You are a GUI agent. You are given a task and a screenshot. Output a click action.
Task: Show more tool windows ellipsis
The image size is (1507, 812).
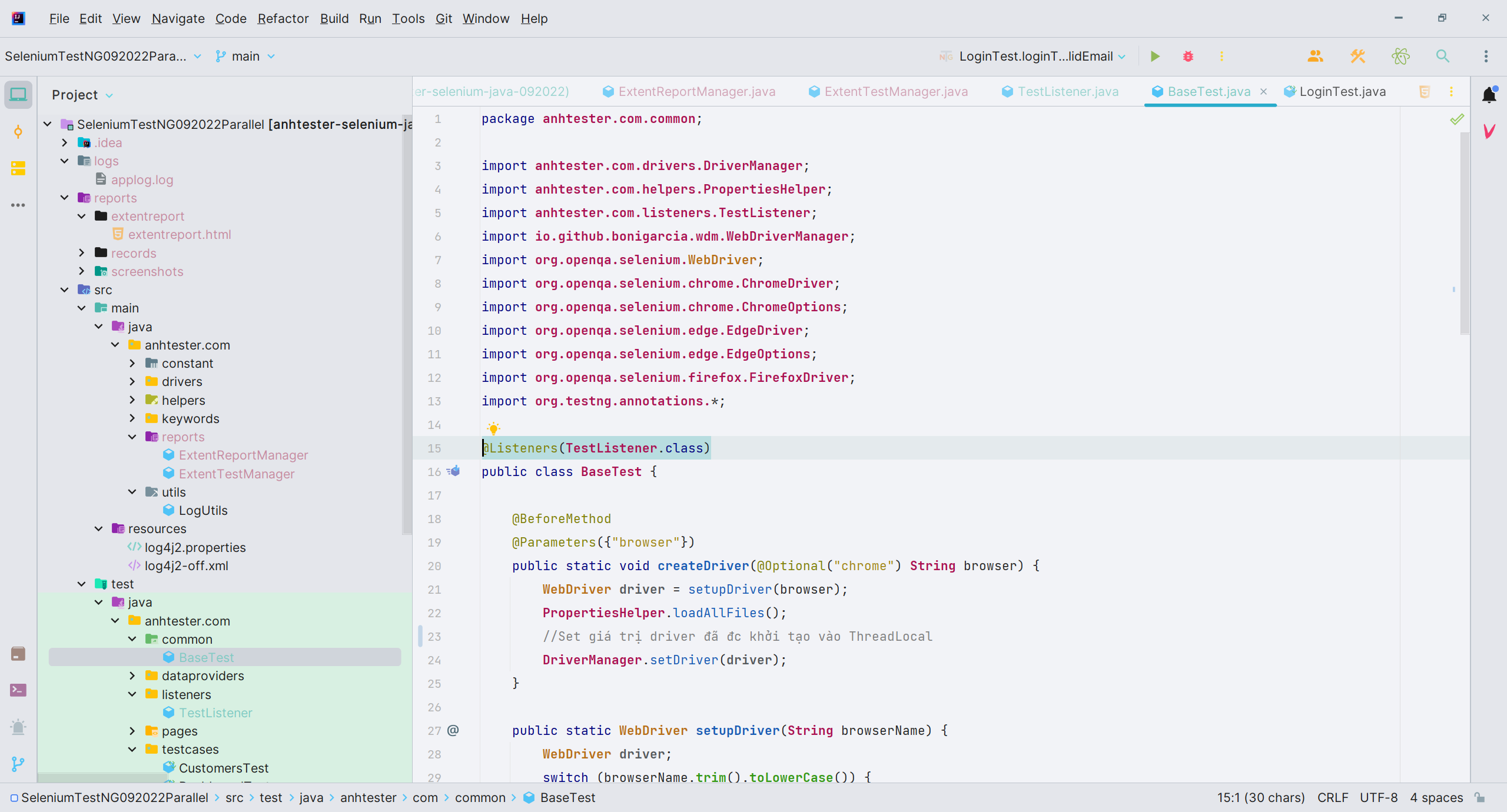[18, 205]
